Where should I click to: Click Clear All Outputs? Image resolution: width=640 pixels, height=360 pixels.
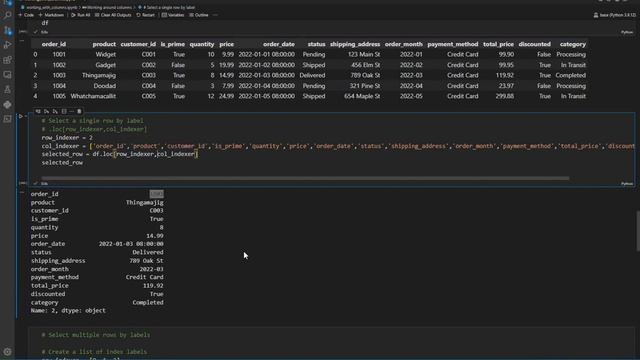113,15
